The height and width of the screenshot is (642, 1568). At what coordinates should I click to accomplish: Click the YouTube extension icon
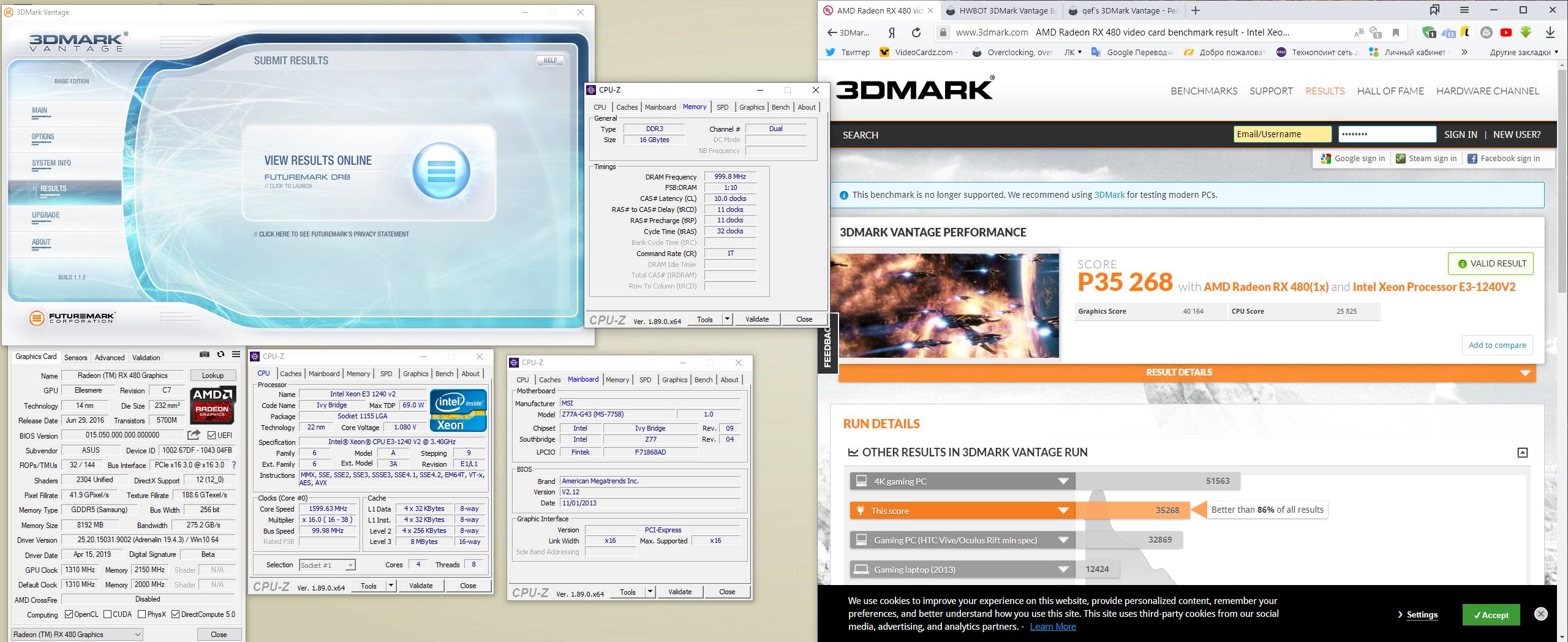pyautogui.click(x=1506, y=32)
